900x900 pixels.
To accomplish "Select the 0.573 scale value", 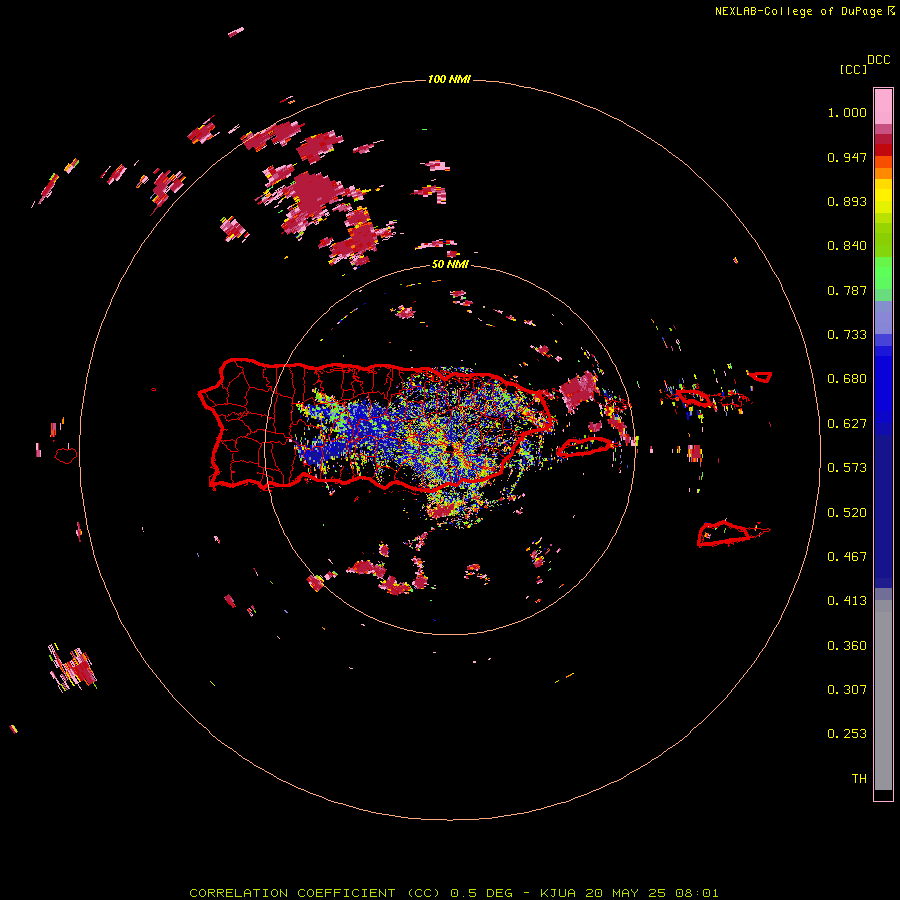I will coord(847,468).
